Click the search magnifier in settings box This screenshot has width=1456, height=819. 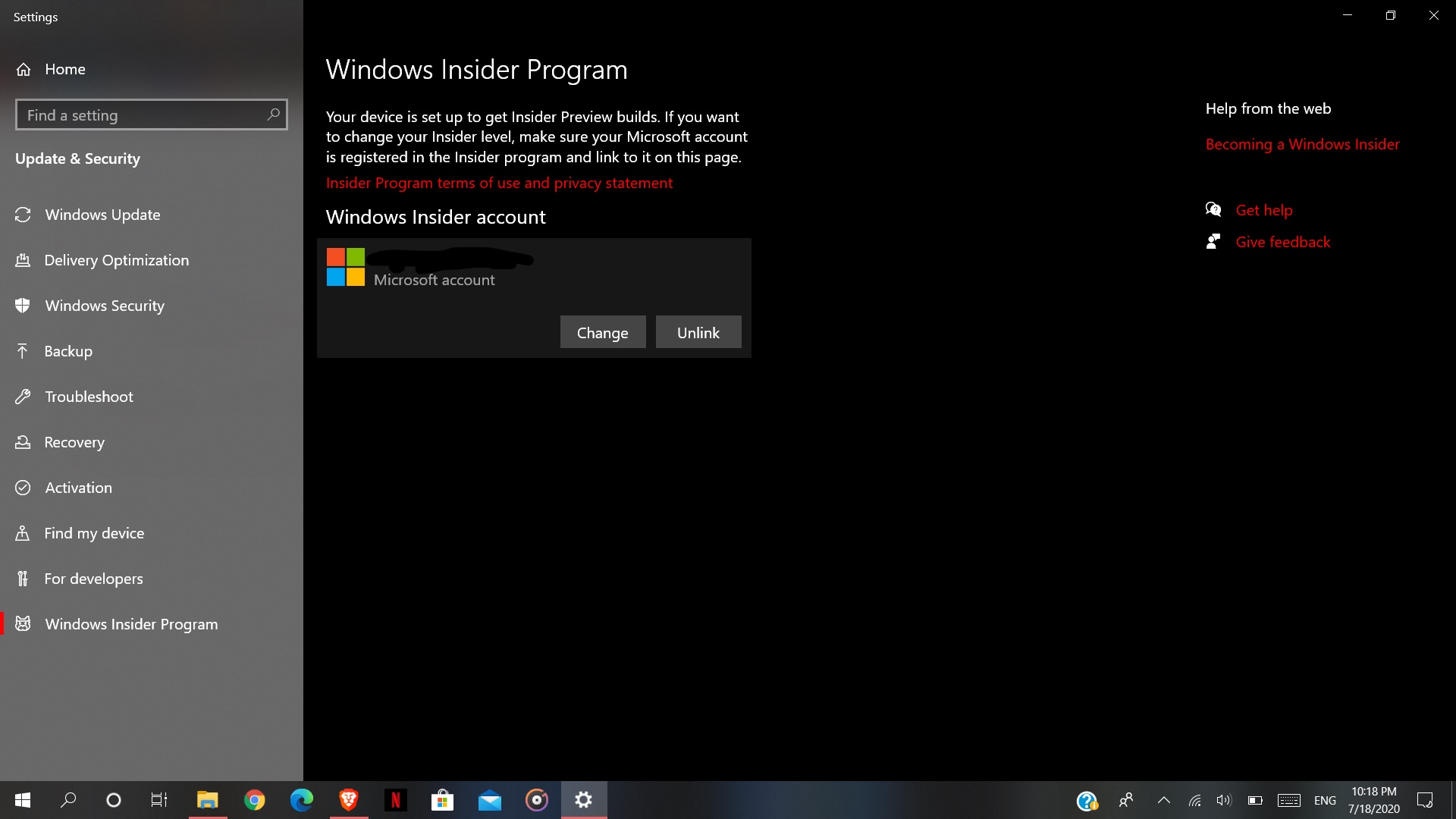(x=273, y=115)
